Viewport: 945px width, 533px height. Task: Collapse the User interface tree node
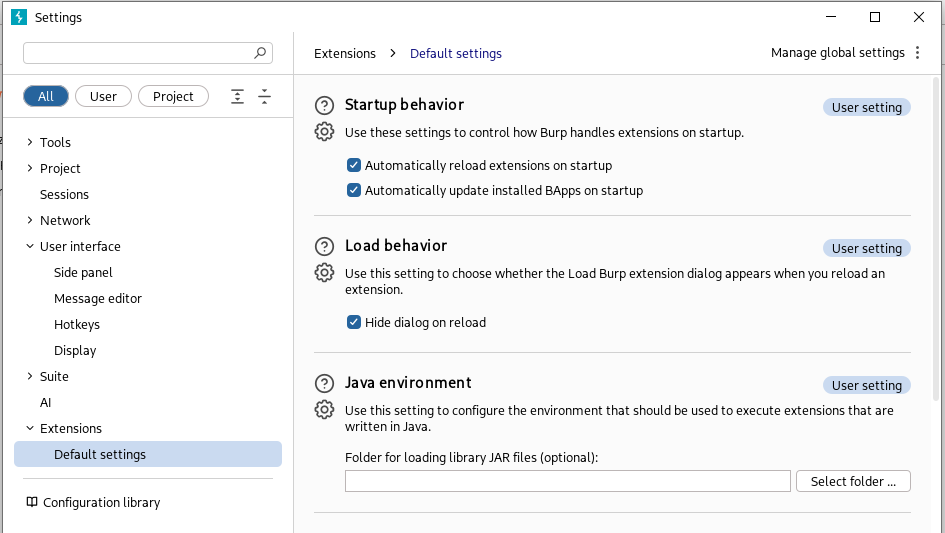(x=29, y=246)
